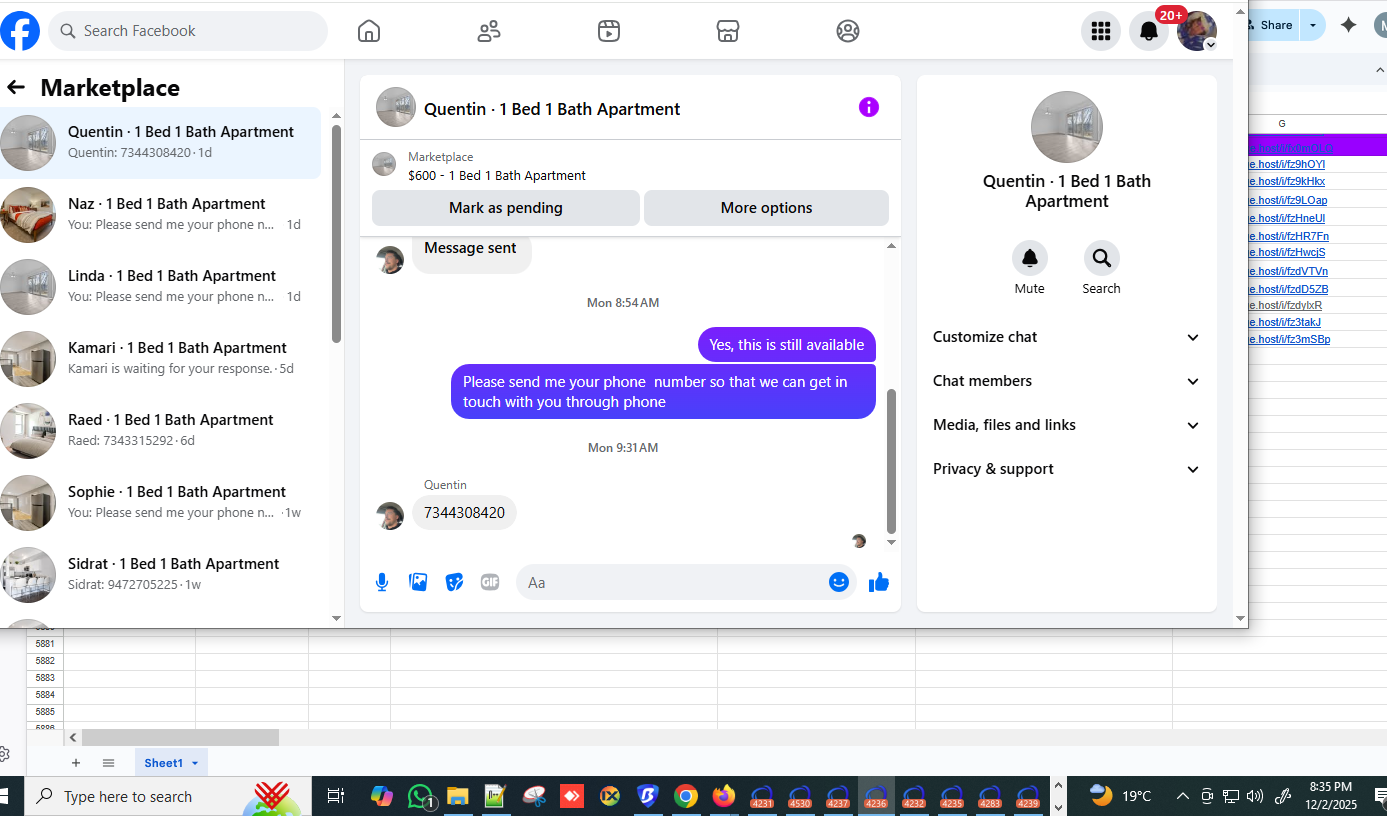
Task: Expand the Chat members section
Action: click(x=1066, y=381)
